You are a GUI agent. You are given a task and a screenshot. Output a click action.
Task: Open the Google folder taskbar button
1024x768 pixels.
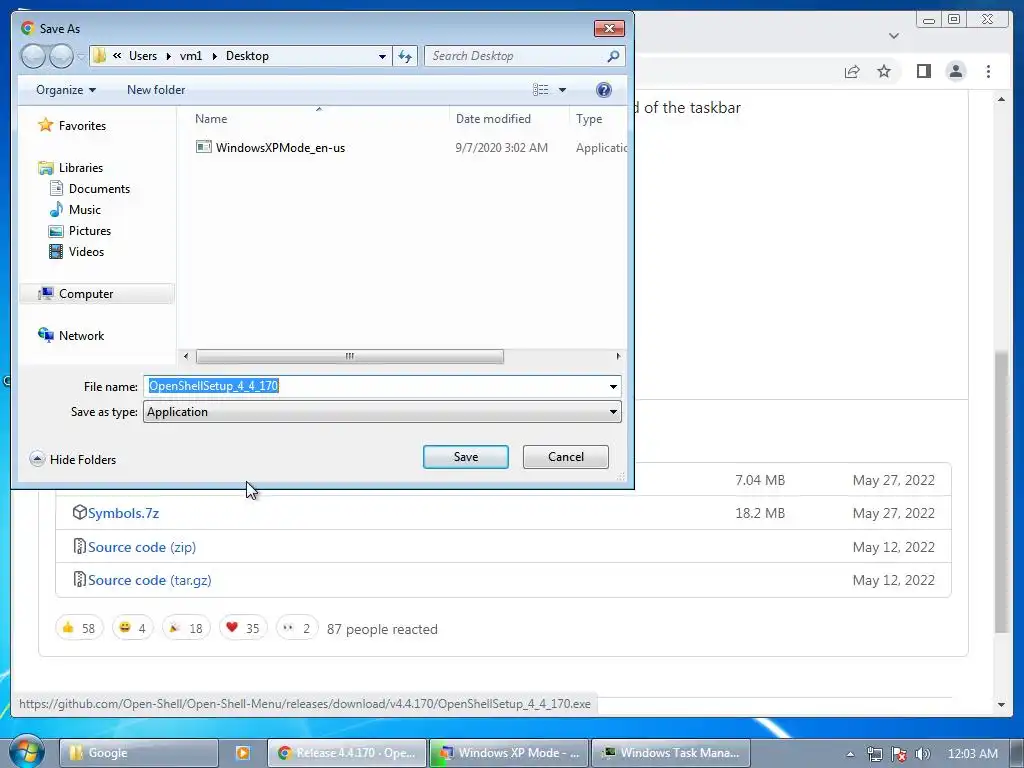pos(138,753)
